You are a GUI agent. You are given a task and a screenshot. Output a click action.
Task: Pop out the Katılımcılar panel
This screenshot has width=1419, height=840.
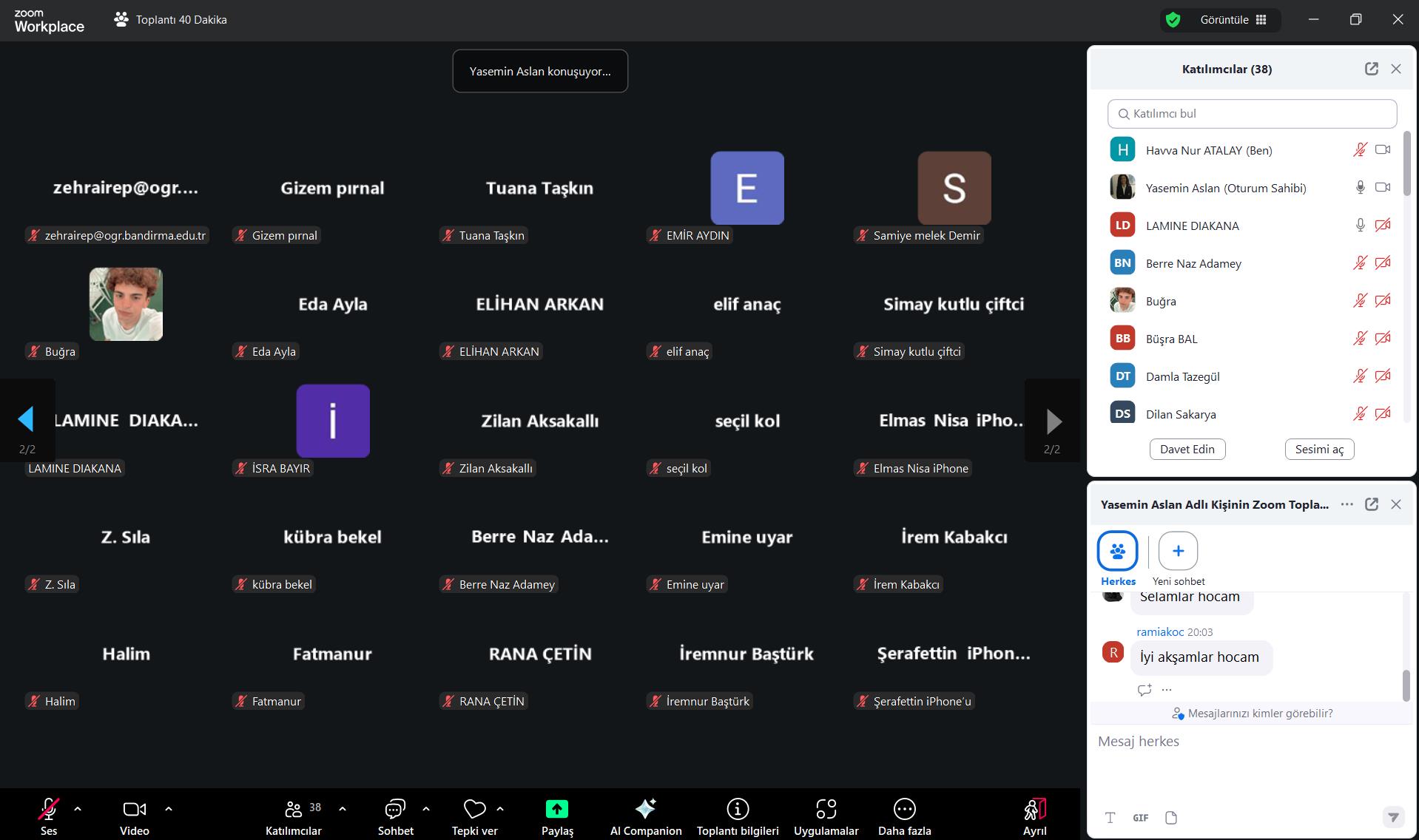click(x=1371, y=69)
